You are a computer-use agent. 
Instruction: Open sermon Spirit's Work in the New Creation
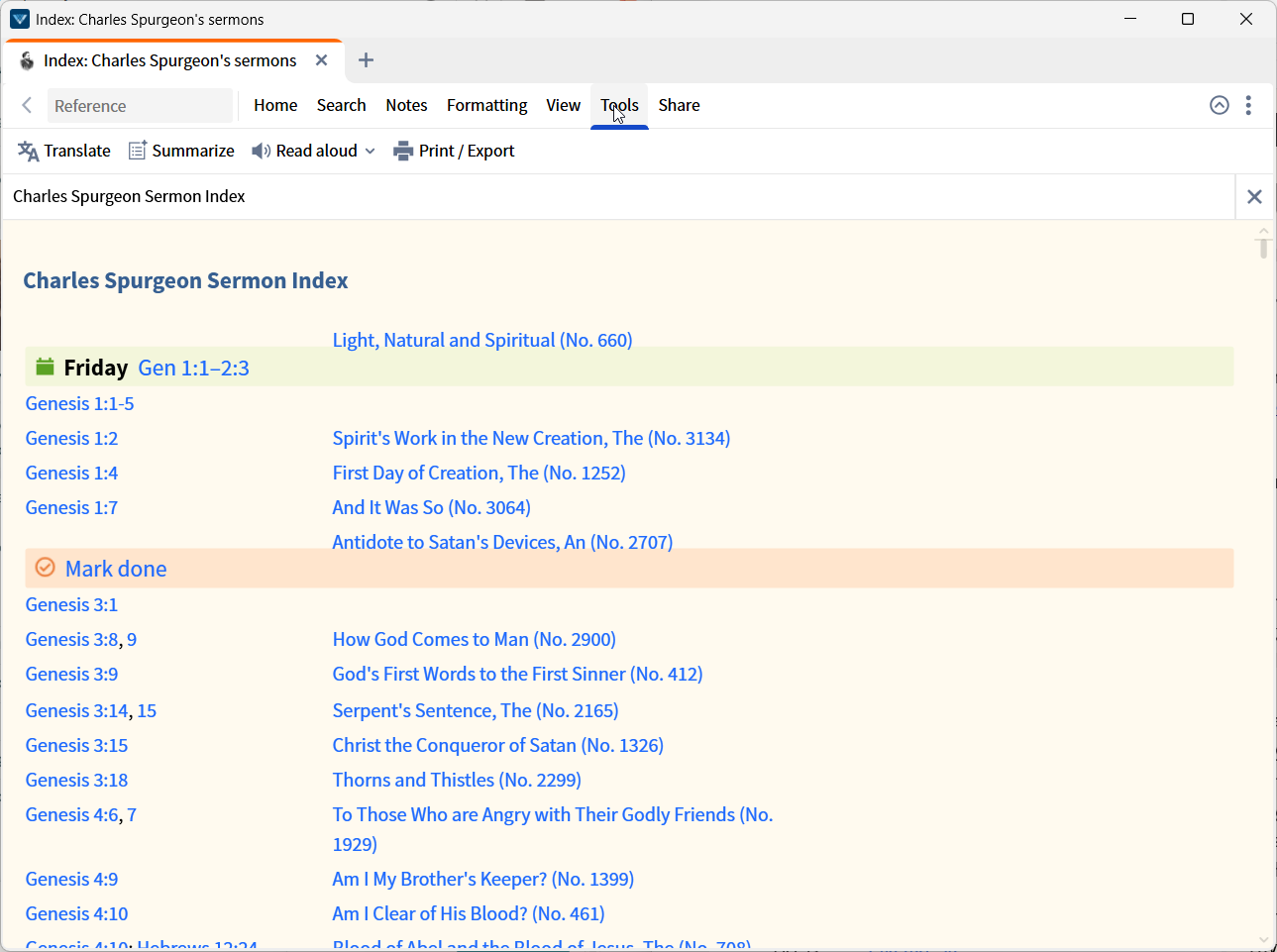pyautogui.click(x=531, y=438)
